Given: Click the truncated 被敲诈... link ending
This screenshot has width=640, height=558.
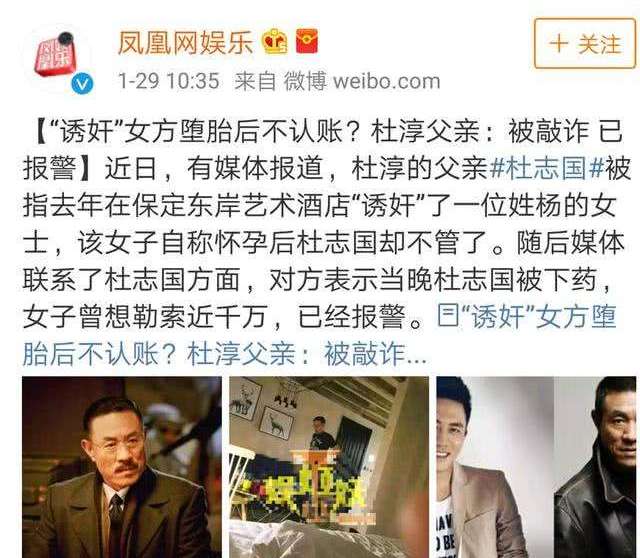Looking at the screenshot, I should [x=375, y=353].
